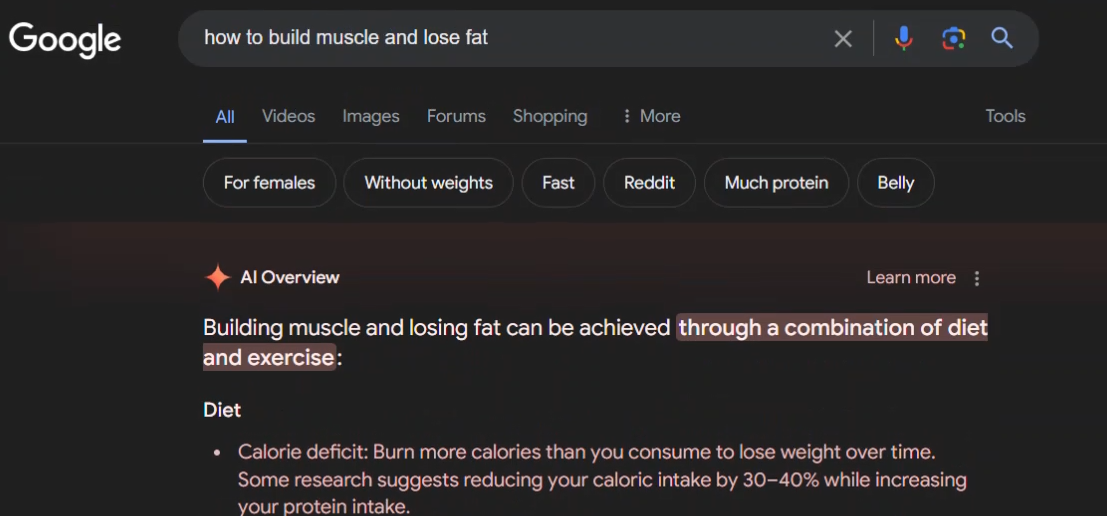Choose the Reddit filter chip
Viewport: 1107px width, 516px height.
[649, 183]
